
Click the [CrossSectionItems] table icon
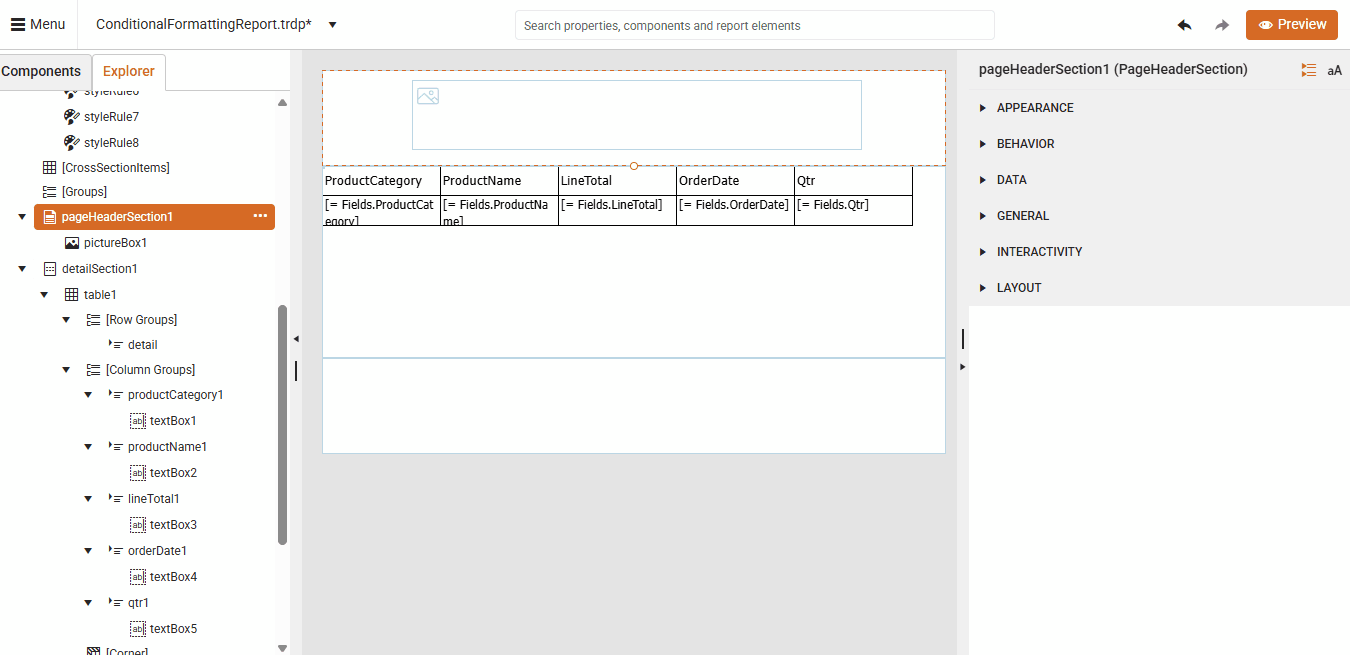click(x=49, y=168)
